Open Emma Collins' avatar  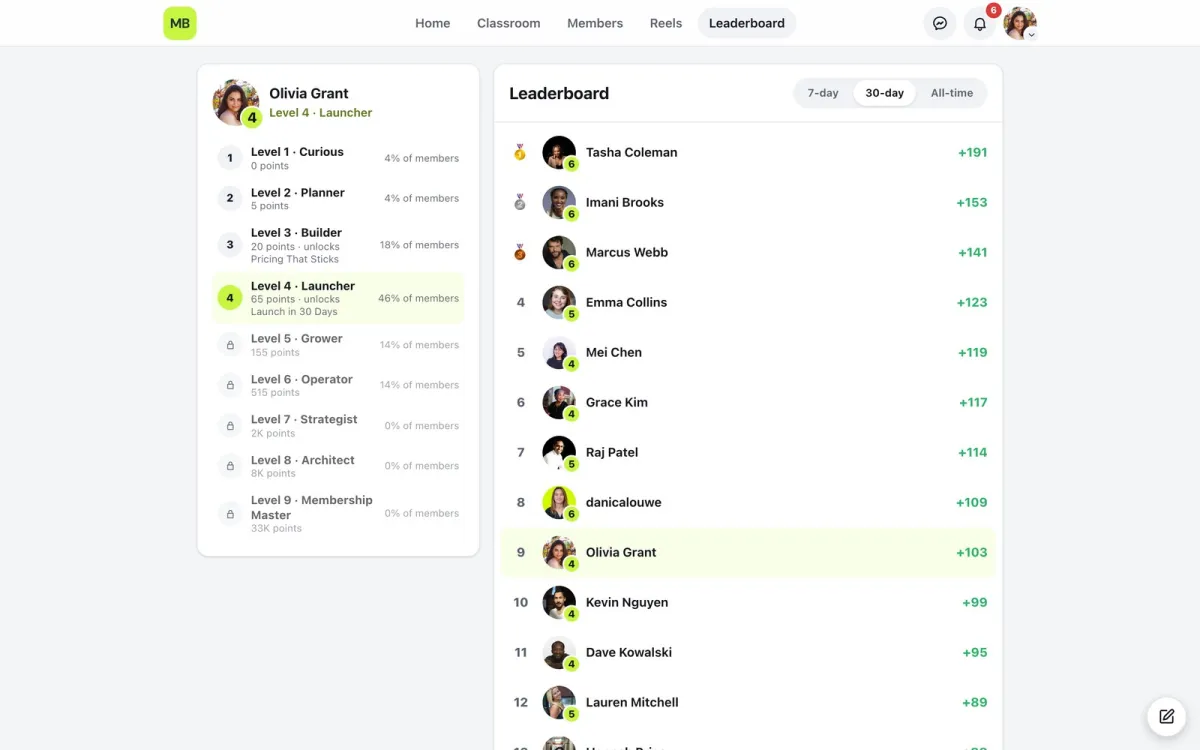[559, 302]
